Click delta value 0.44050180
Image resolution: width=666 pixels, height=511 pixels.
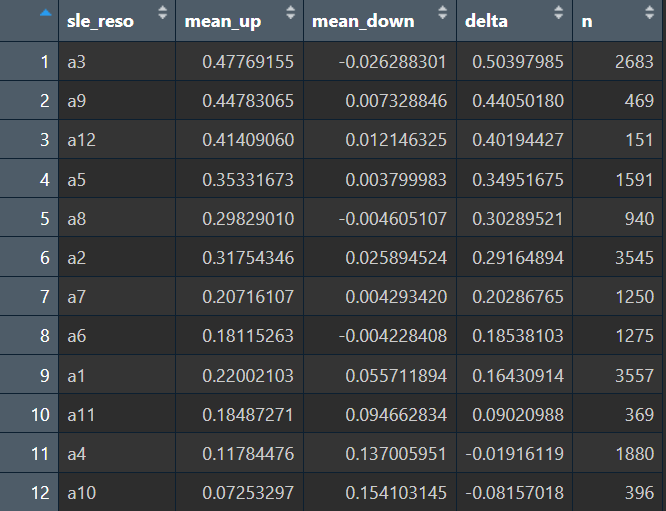518,101
